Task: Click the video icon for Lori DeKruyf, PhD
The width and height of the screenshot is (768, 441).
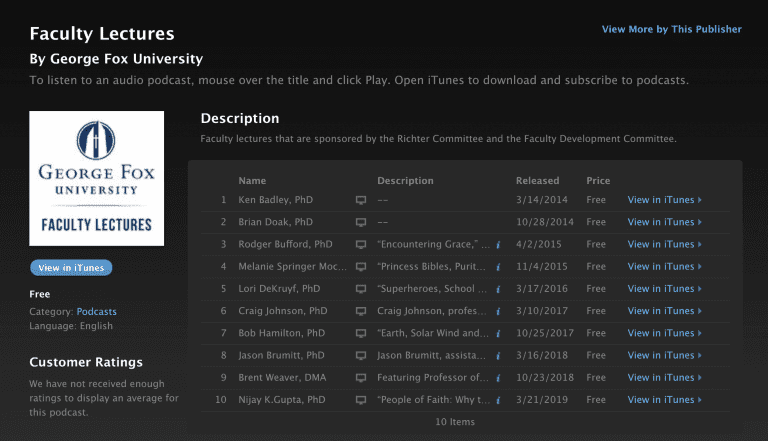Action: 361,289
